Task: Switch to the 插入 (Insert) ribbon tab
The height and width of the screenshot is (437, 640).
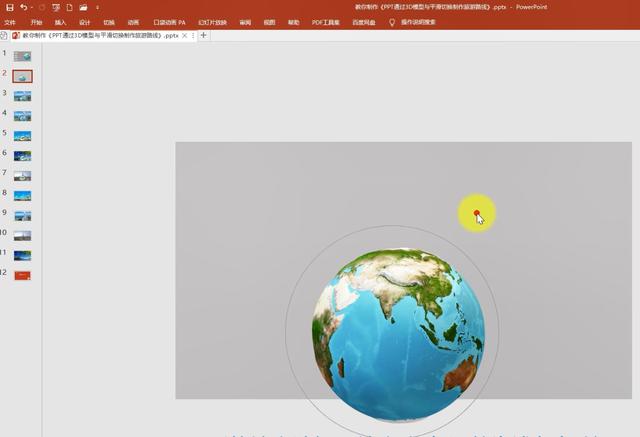Action: 61,21
